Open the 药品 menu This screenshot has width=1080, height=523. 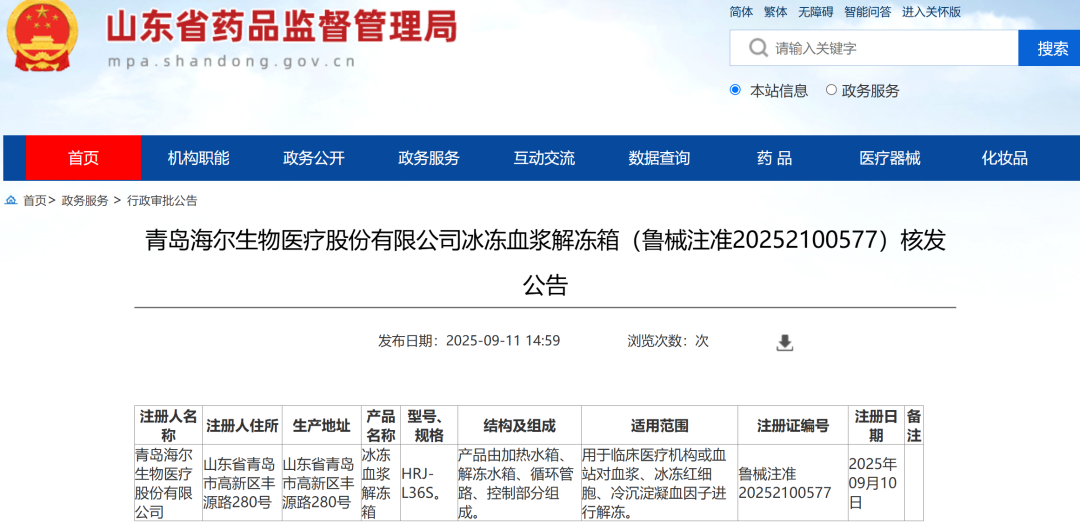774,158
